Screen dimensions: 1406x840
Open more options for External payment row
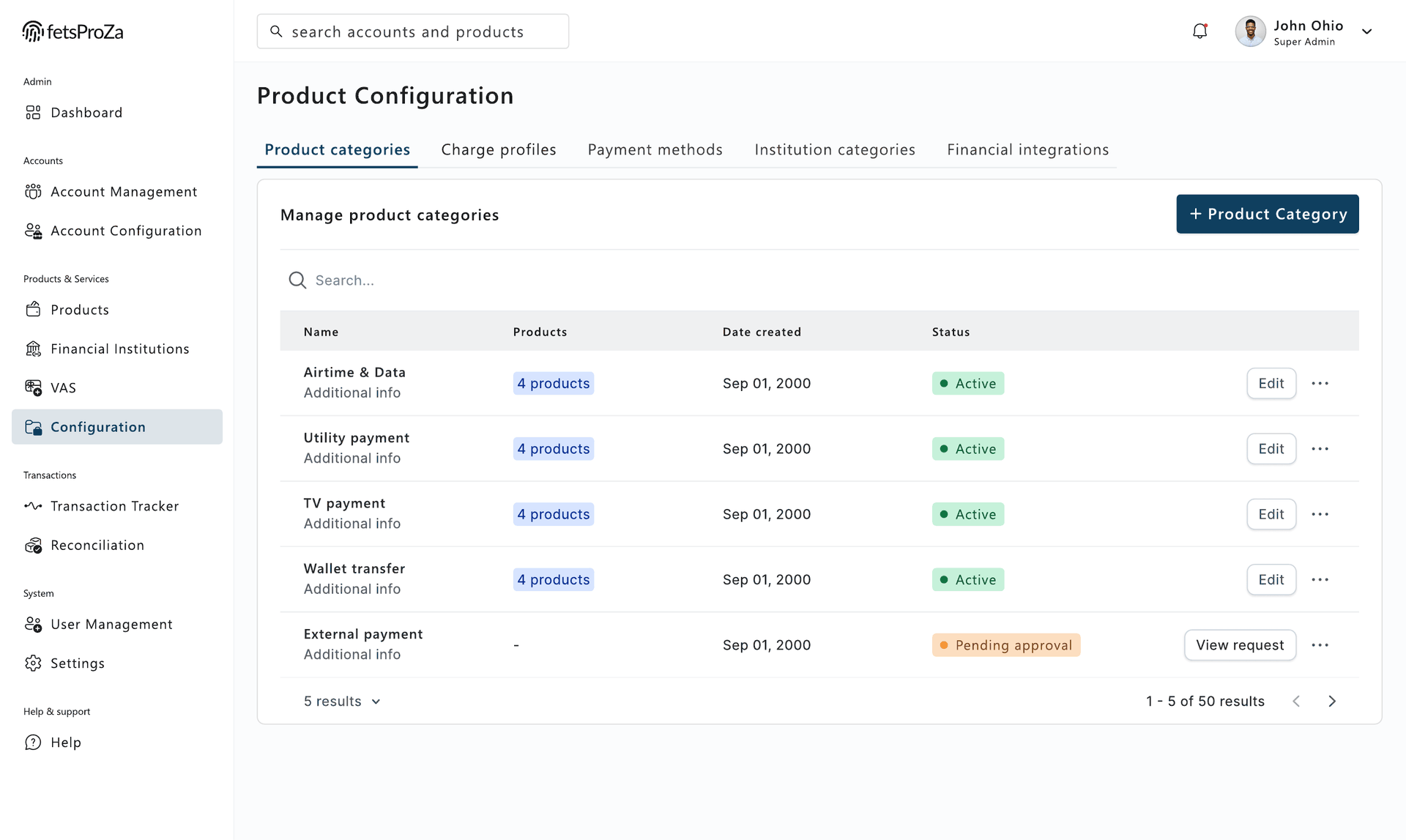[x=1320, y=645]
